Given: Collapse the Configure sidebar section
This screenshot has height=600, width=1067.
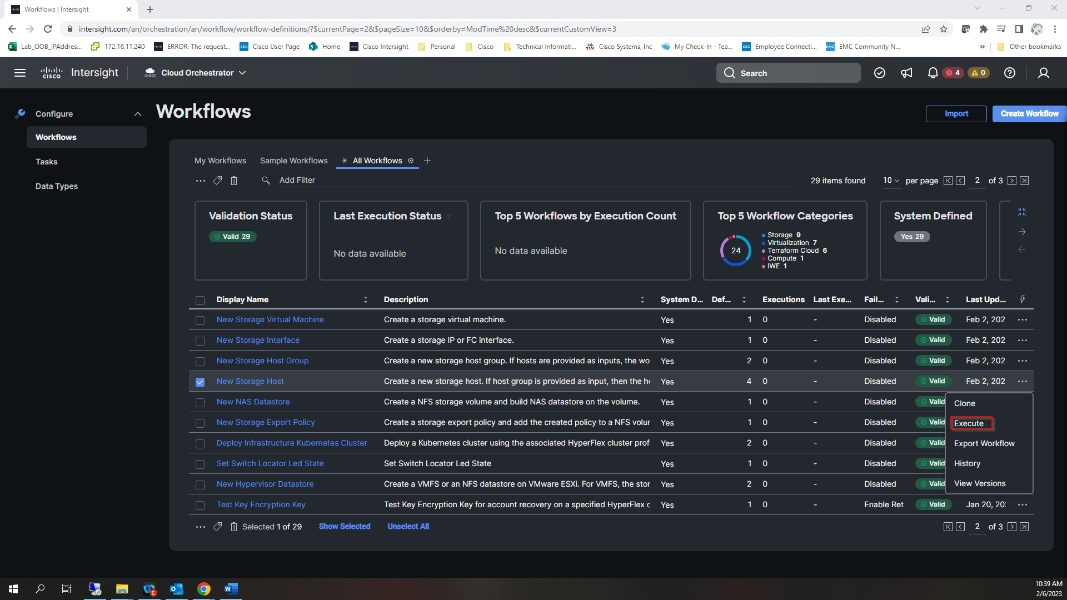Looking at the screenshot, I should (137, 114).
